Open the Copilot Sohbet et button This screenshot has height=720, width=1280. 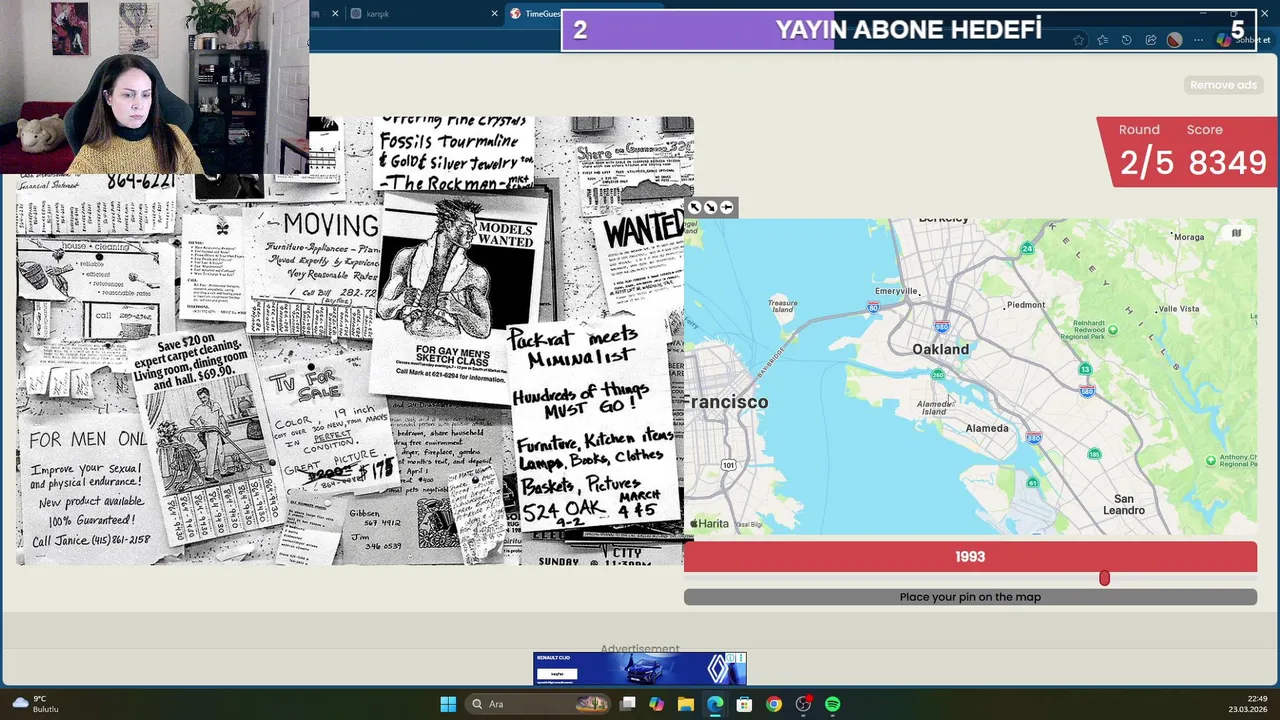pyautogui.click(x=1243, y=40)
